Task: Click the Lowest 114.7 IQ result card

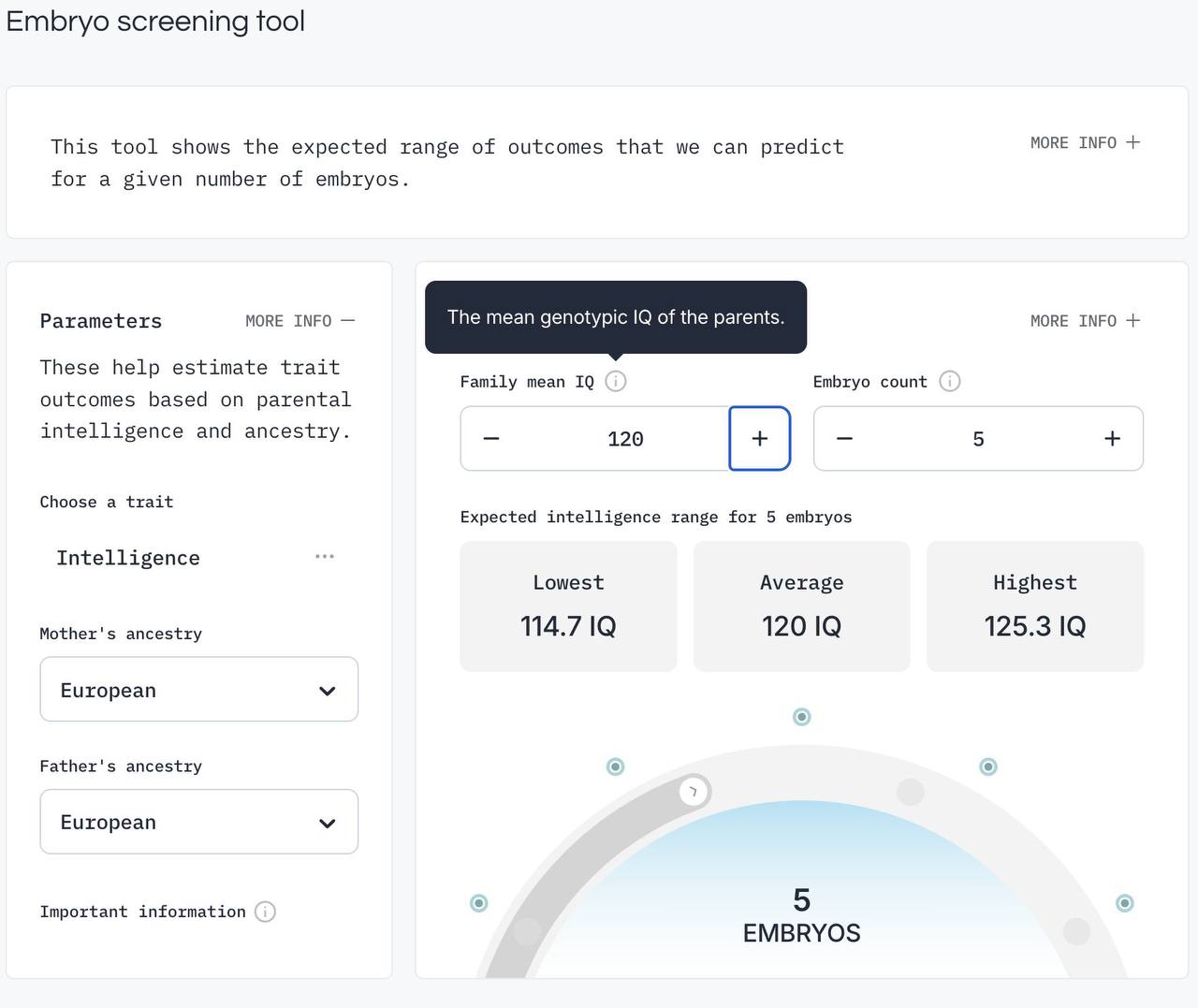Action: (568, 606)
